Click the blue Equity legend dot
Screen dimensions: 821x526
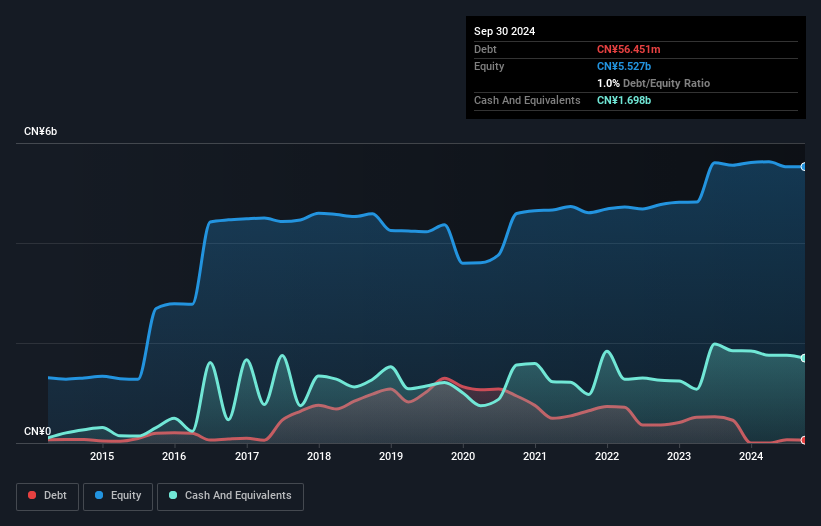tap(99, 495)
